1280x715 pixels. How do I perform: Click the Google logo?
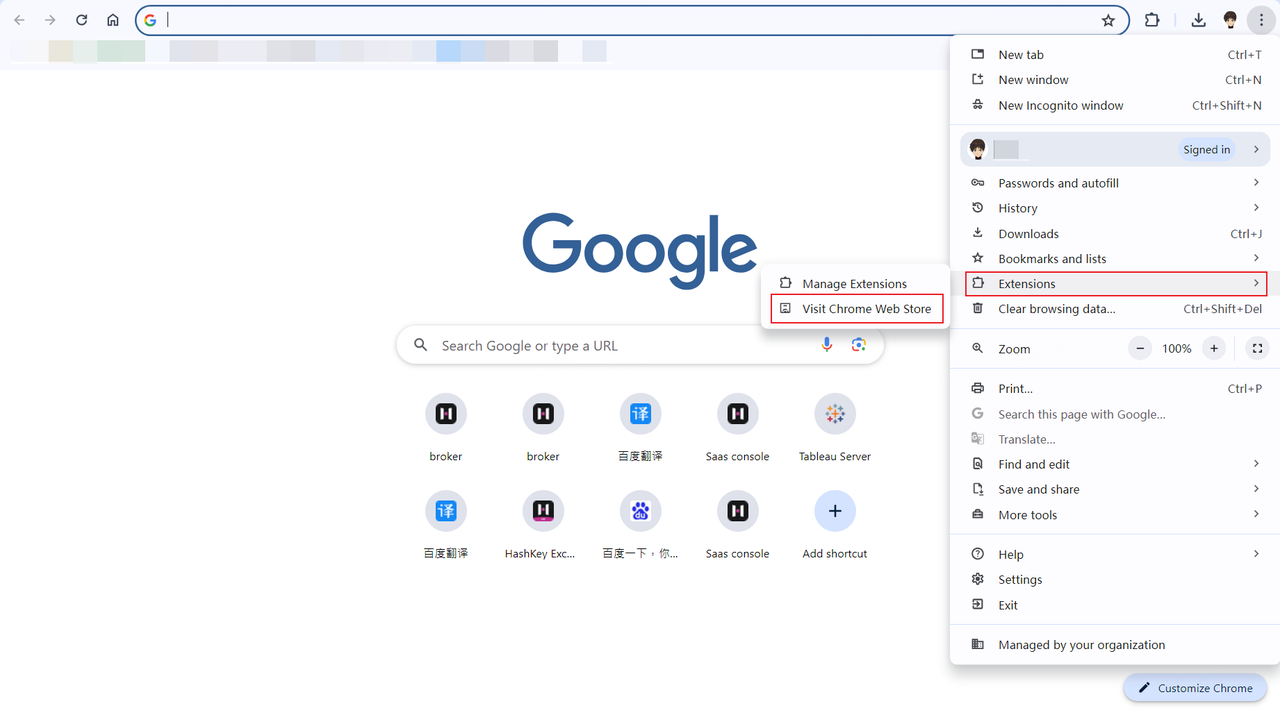640,250
